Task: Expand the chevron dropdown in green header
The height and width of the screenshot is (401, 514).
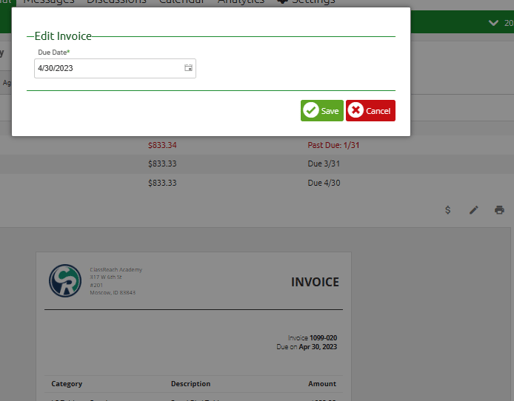Action: tap(493, 23)
